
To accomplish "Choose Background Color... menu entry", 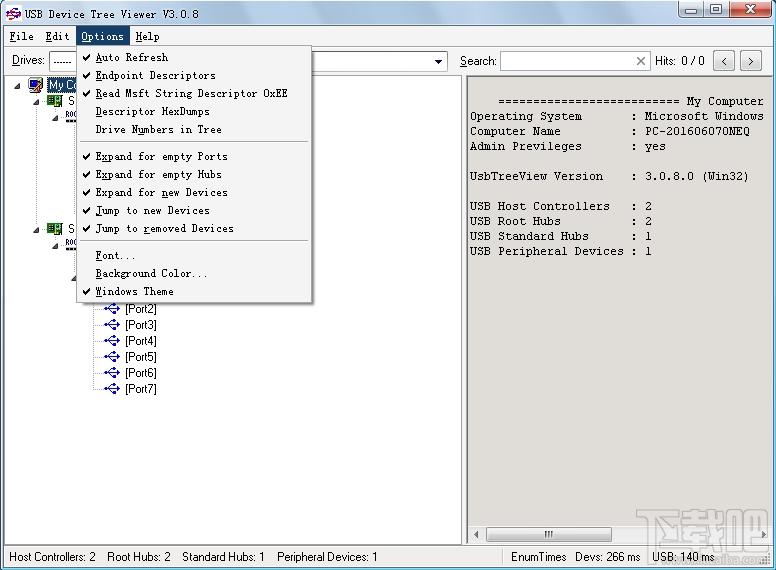I will click(194, 273).
